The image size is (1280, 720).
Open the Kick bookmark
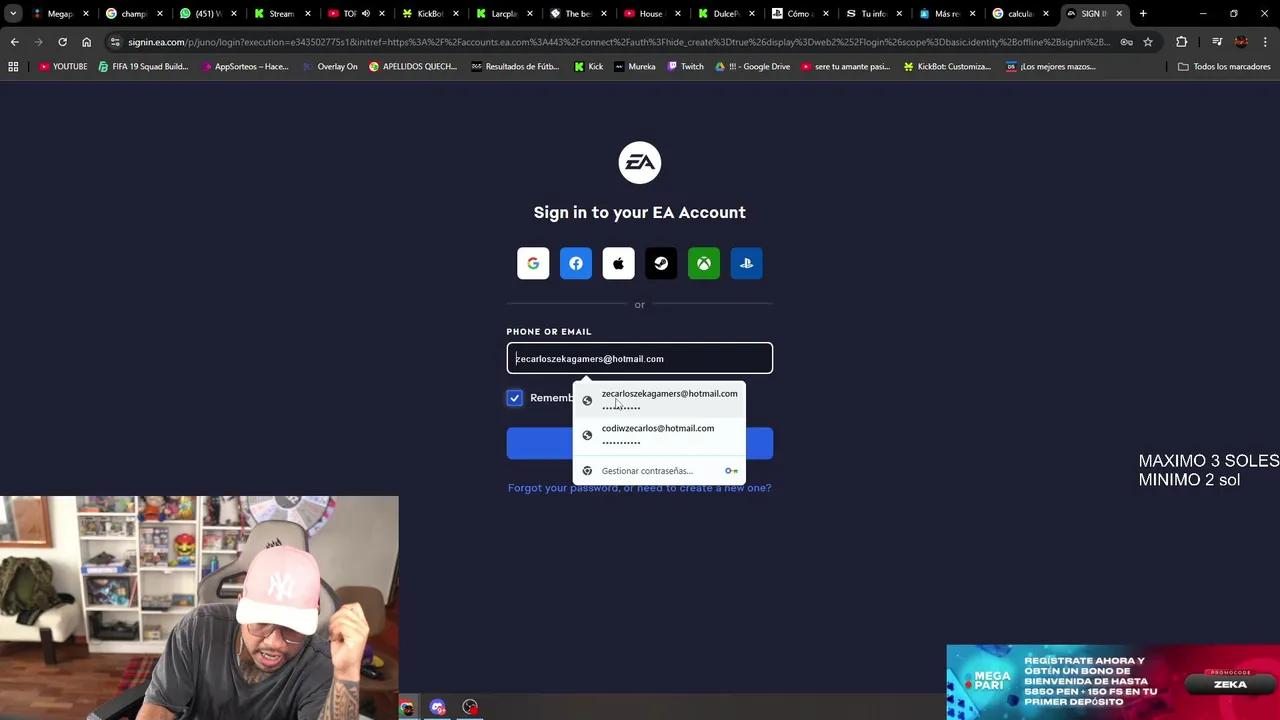[588, 66]
